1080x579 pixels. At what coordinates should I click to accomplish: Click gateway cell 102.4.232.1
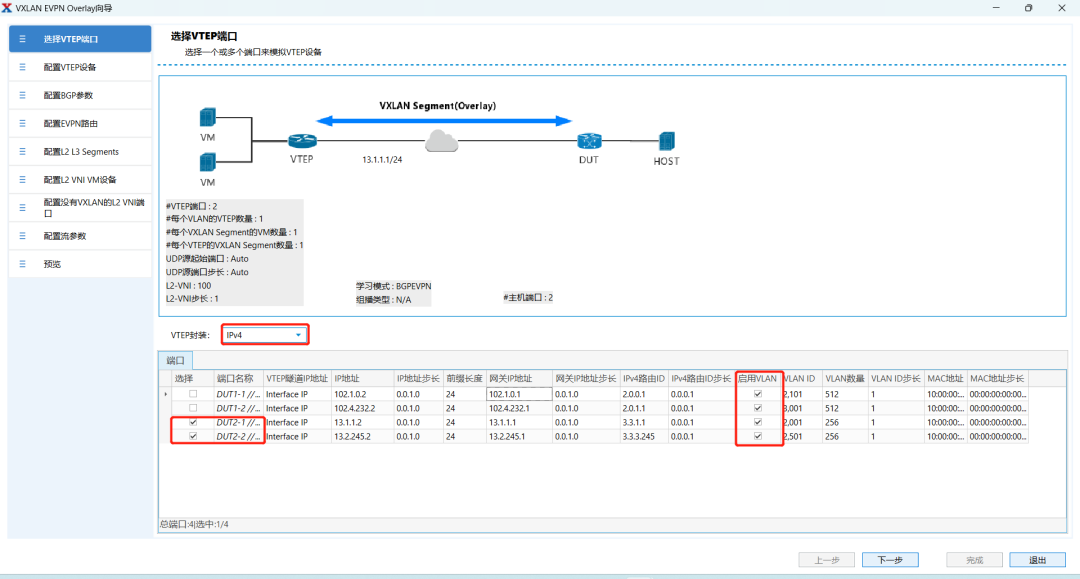click(519, 408)
